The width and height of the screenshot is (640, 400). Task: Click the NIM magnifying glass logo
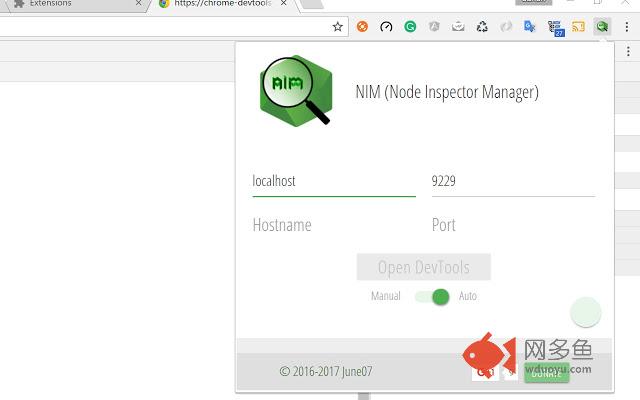(296, 91)
